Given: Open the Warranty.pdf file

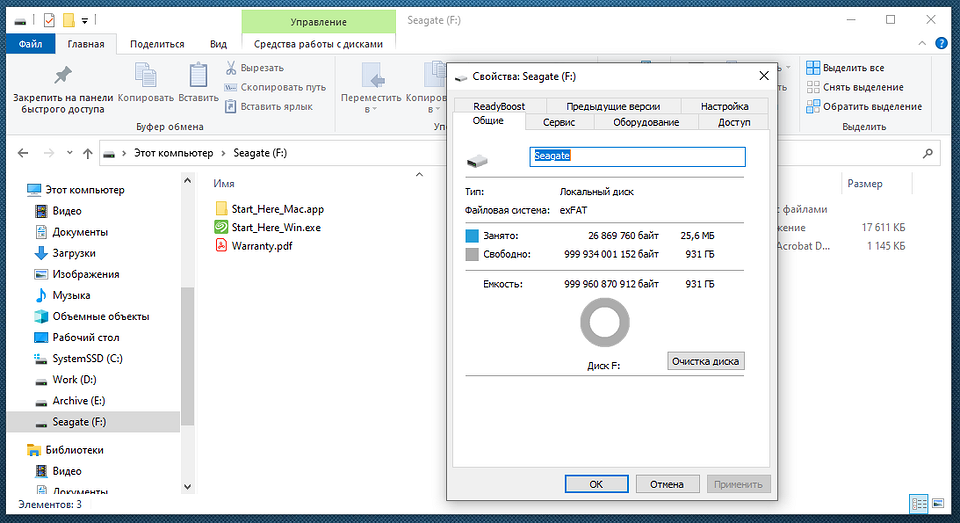Looking at the screenshot, I should pos(261,246).
